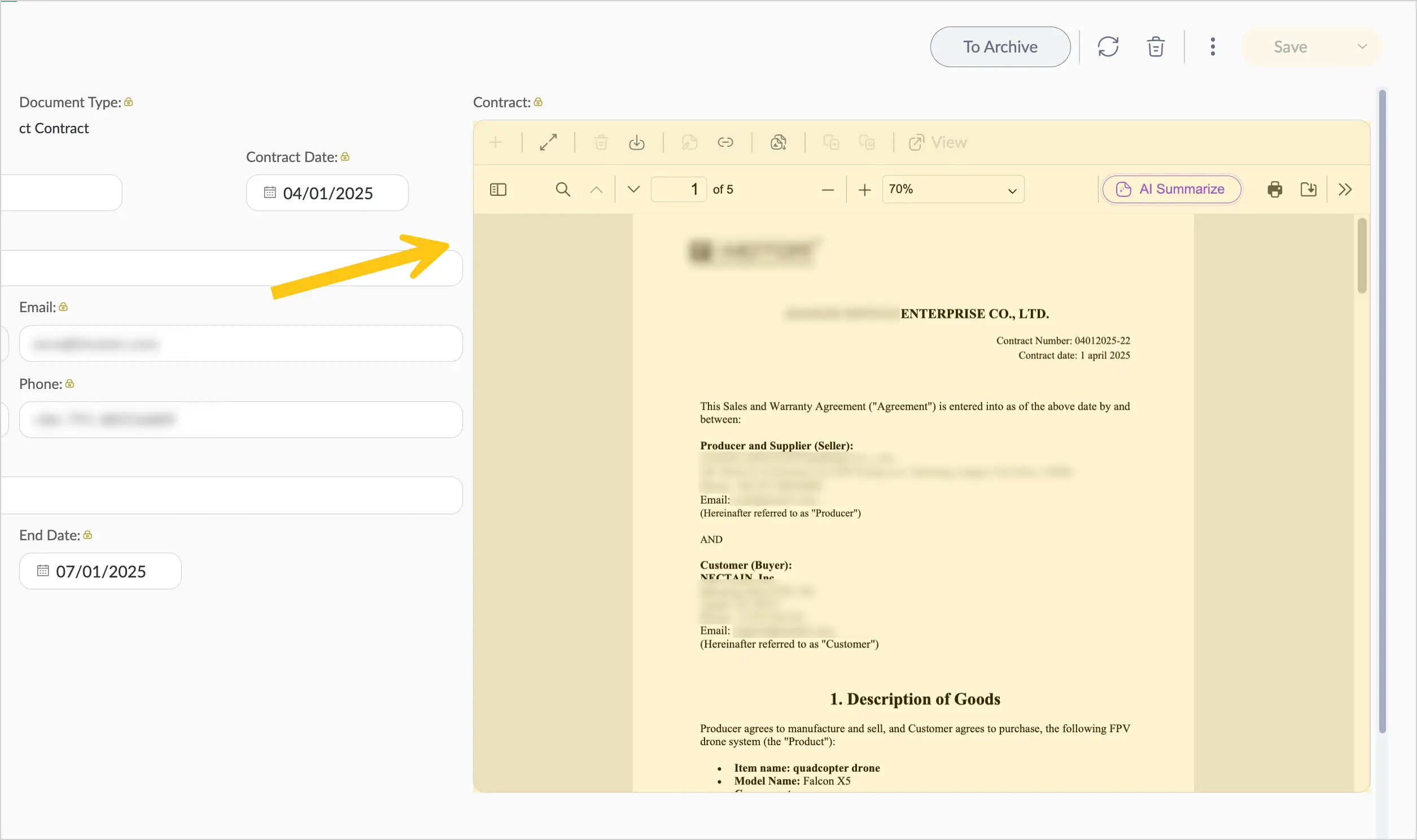
Task: Delete the document using the top trash icon
Action: tap(1156, 47)
